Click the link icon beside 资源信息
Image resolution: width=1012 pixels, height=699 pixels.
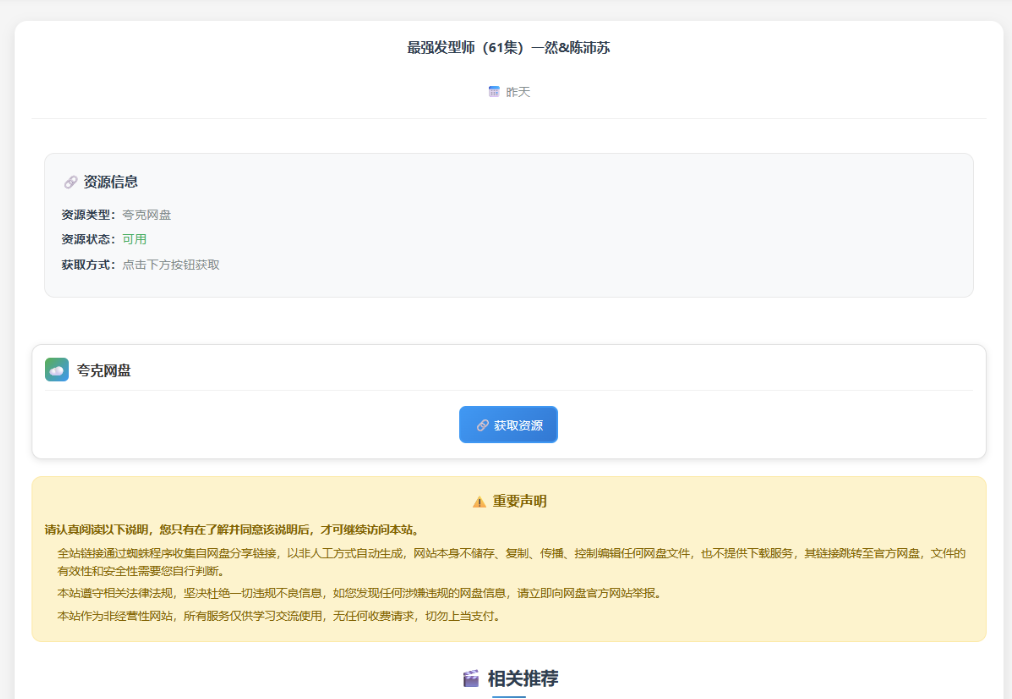[70, 182]
